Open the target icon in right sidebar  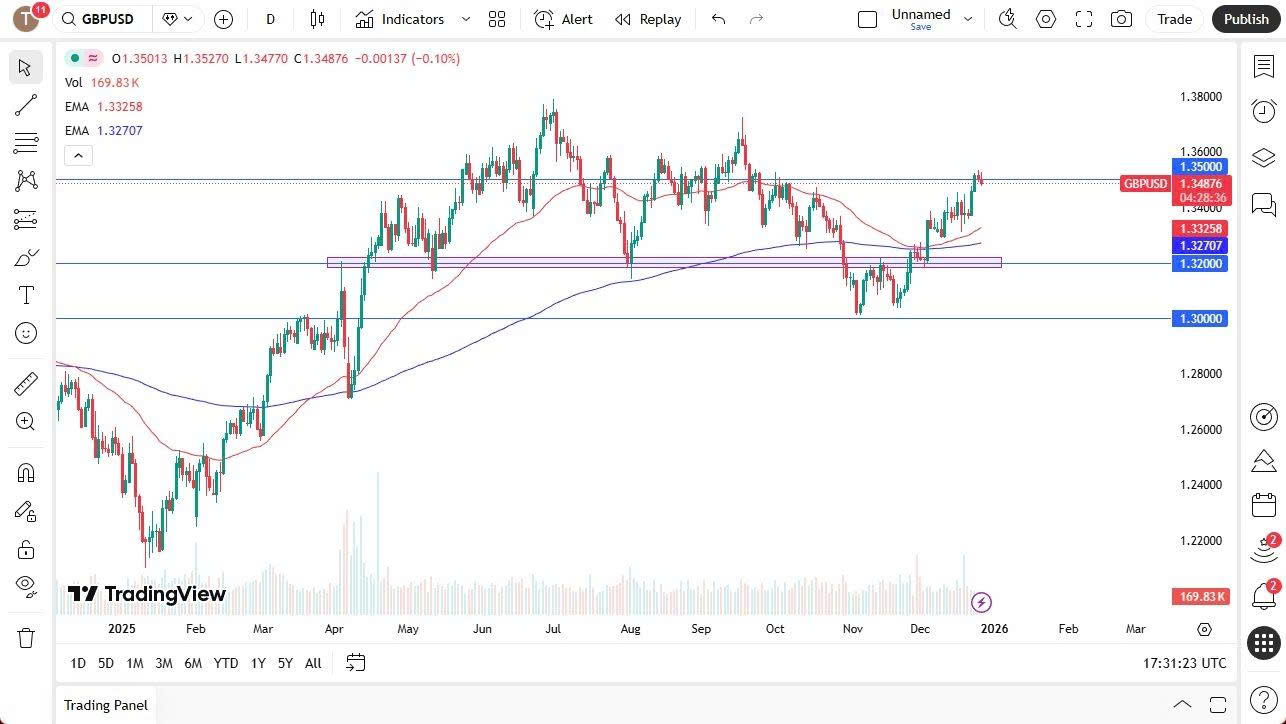(1264, 417)
